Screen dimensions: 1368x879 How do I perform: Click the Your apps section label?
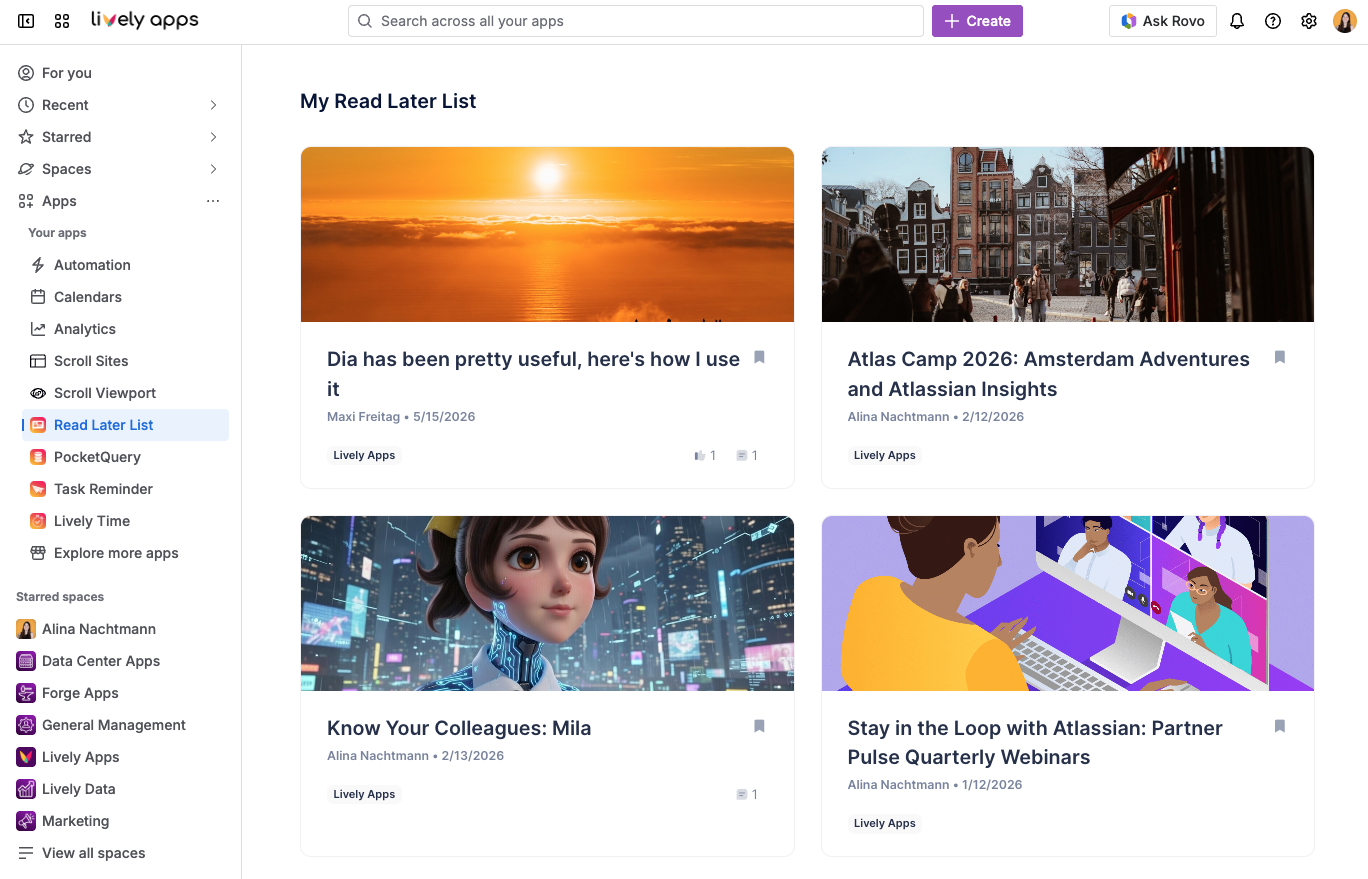57,233
